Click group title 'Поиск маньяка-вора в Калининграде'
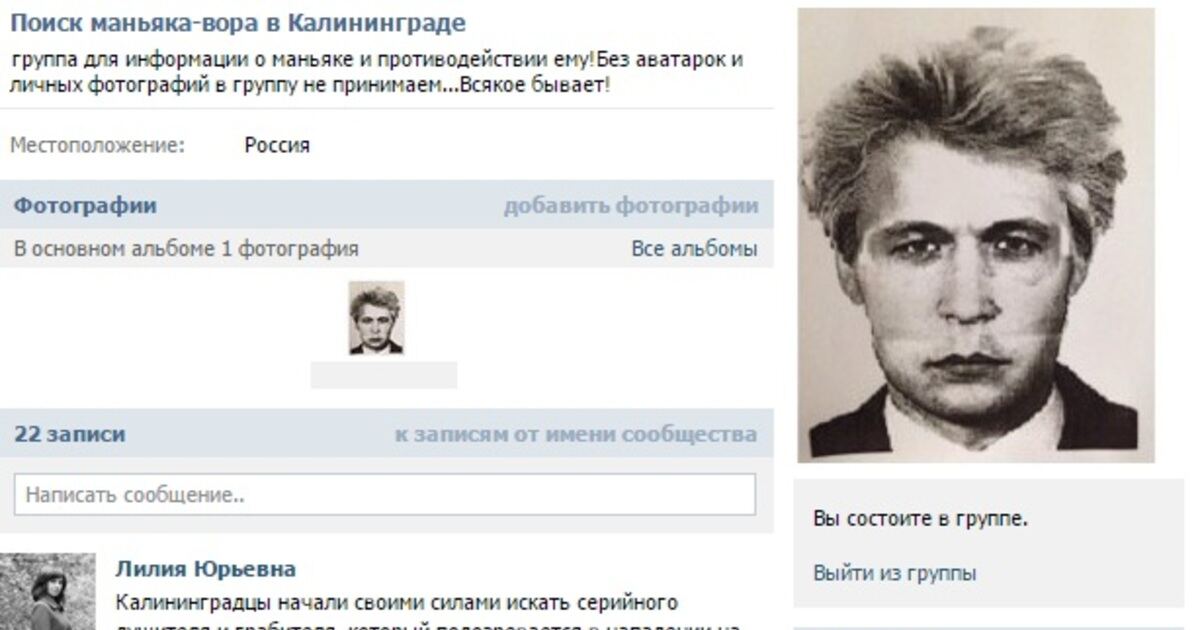 pos(238,23)
